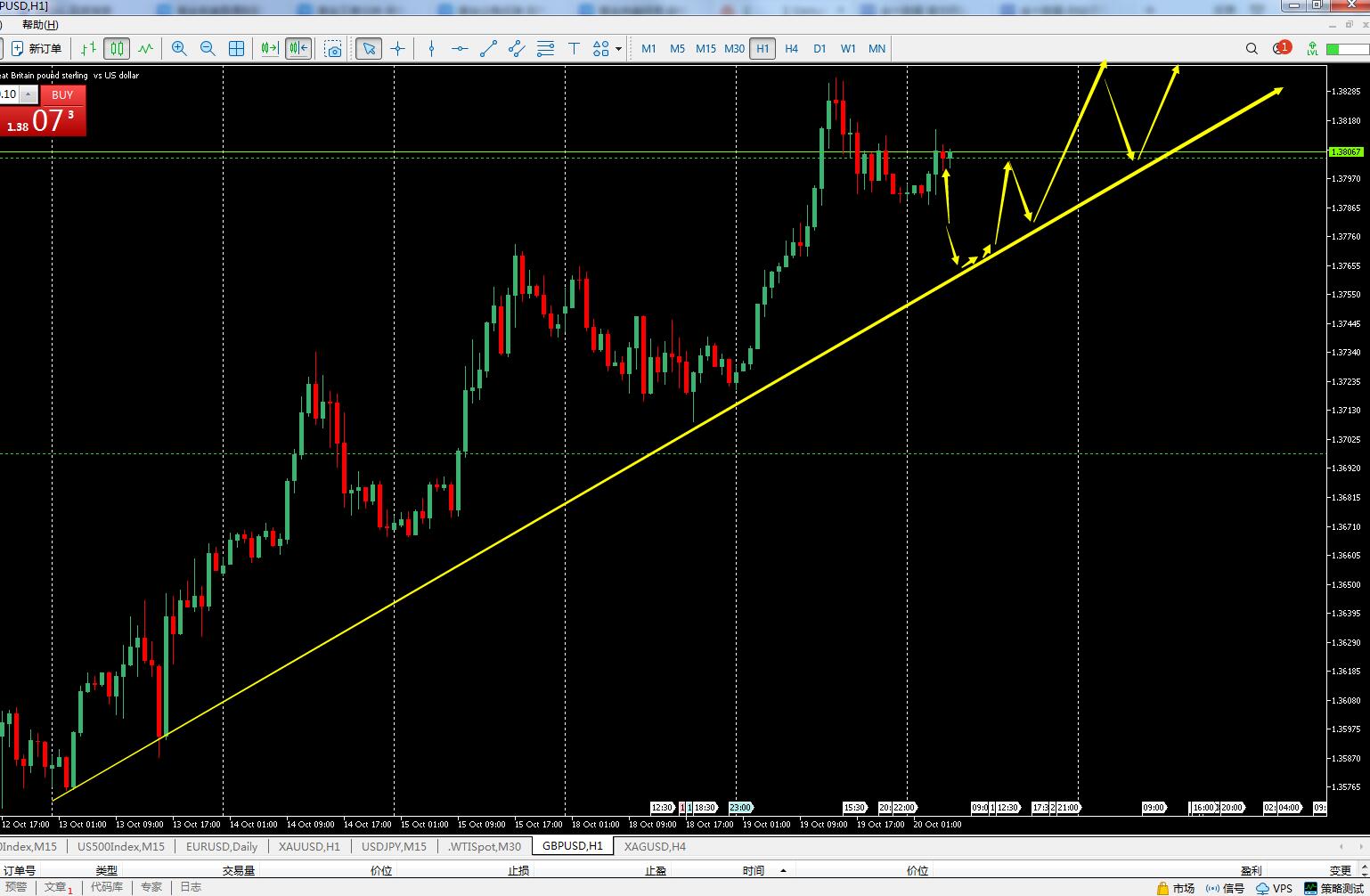Open the XAGUSD,H4 chart tab

655,846
